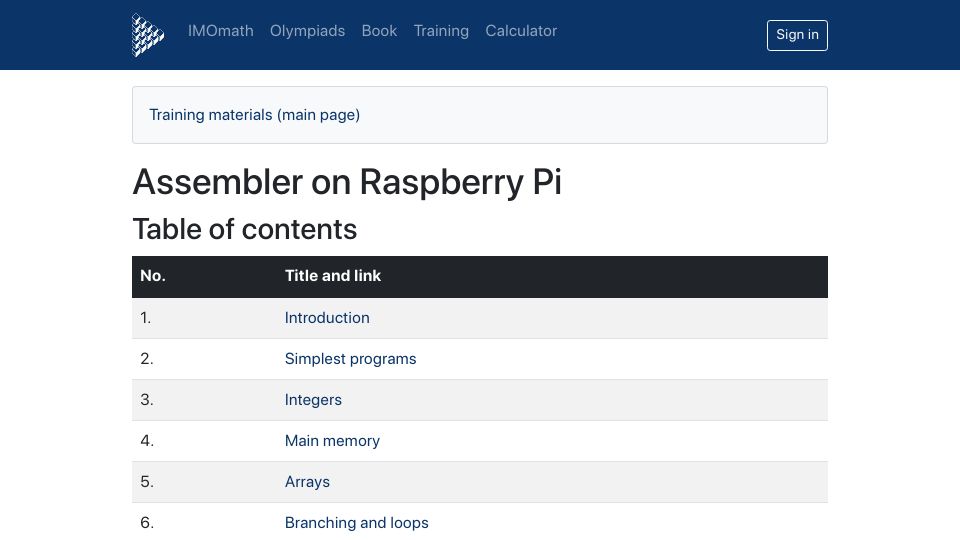Open the Training nav item
This screenshot has height=540, width=960.
[x=441, y=31]
